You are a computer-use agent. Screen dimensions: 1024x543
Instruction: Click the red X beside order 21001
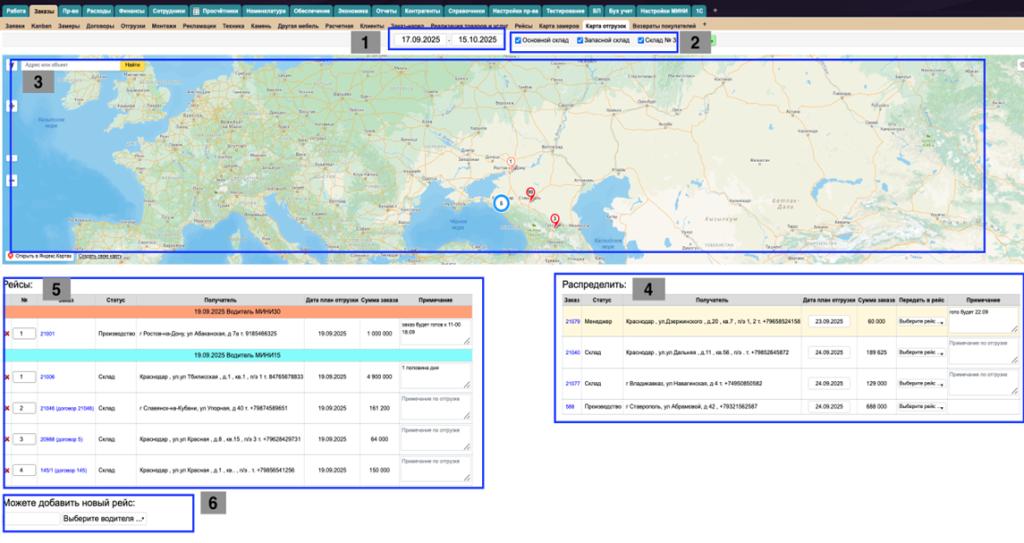click(6, 333)
